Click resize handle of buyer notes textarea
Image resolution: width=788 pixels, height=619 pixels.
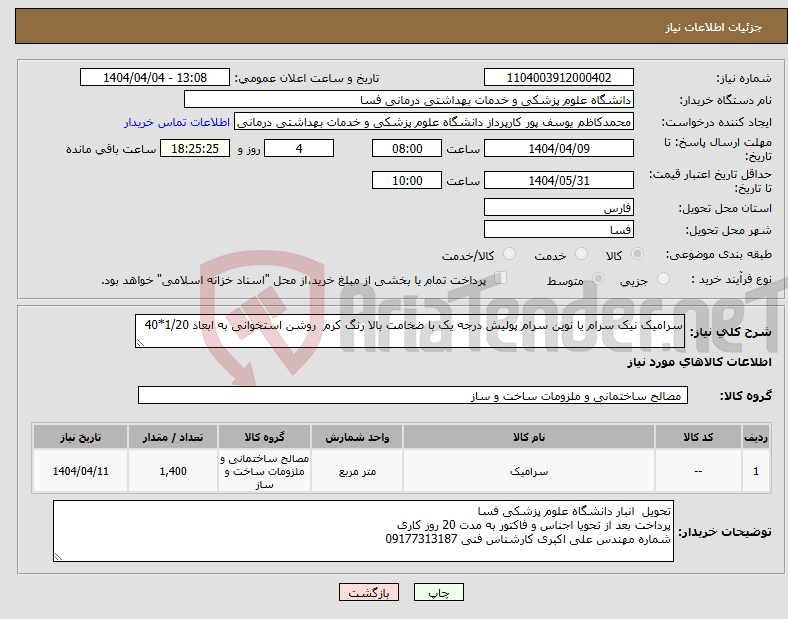click(x=58, y=557)
